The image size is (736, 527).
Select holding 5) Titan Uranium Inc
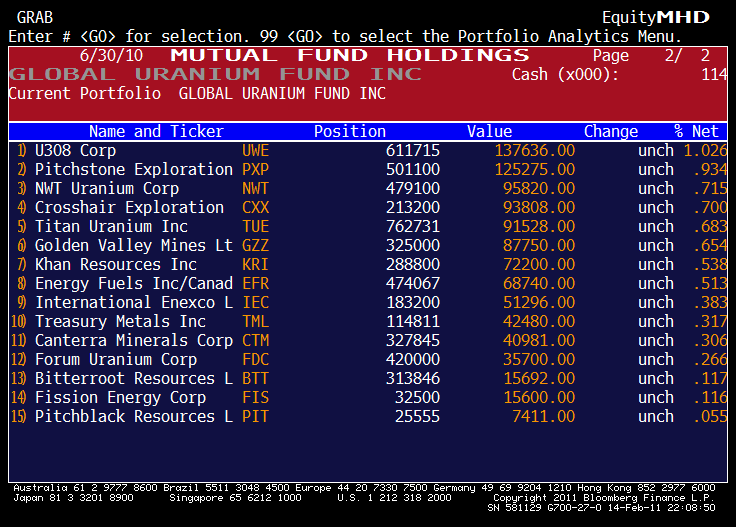click(368, 227)
